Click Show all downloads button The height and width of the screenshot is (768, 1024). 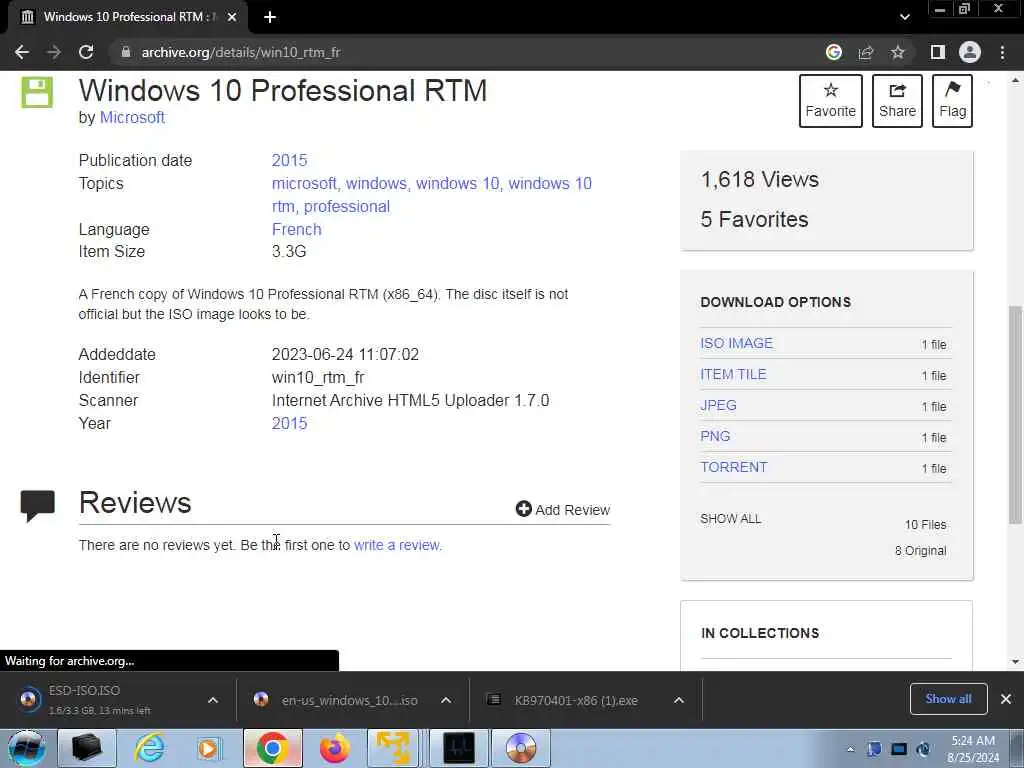point(948,699)
